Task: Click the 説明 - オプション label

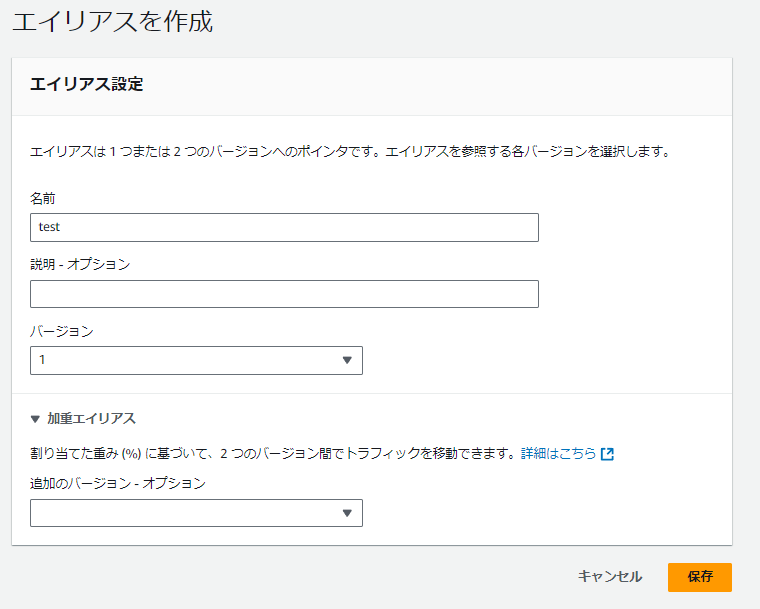Action: click(x=80, y=265)
